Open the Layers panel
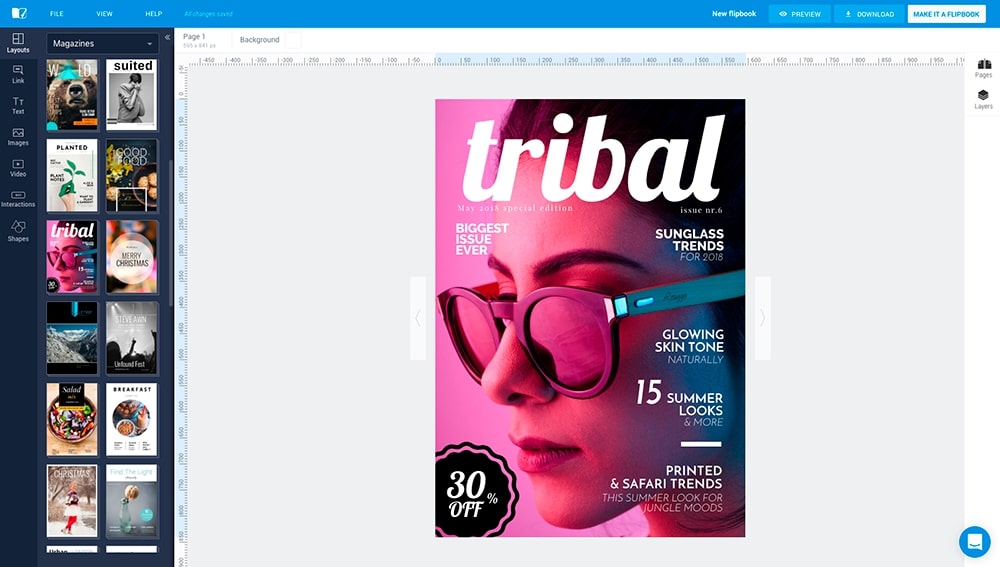 click(983, 99)
